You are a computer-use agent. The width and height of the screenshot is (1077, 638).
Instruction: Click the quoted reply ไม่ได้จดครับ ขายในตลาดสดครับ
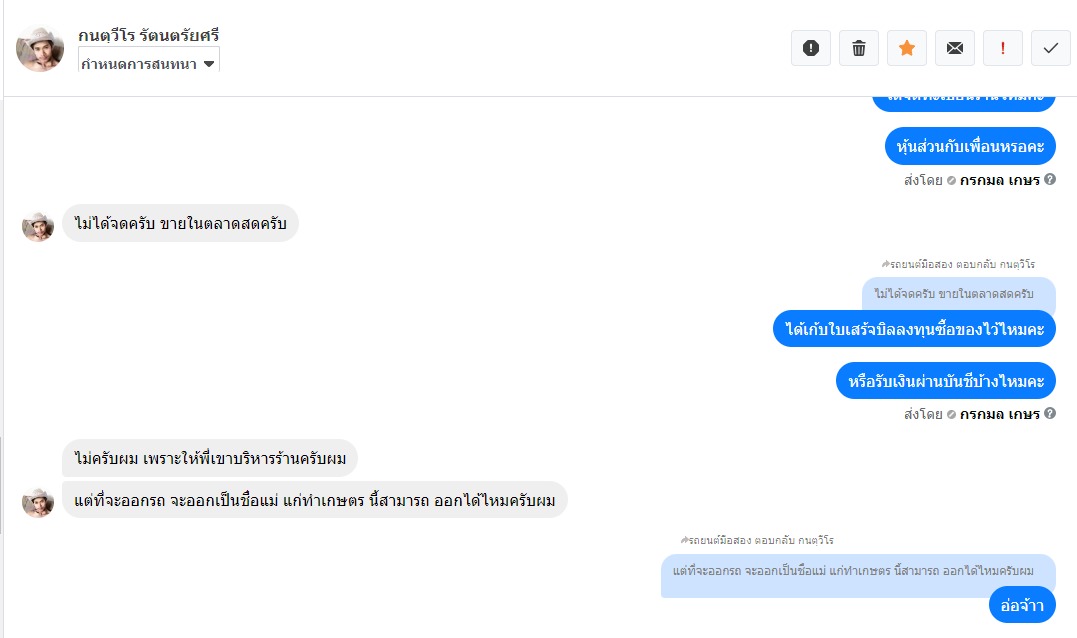[958, 293]
